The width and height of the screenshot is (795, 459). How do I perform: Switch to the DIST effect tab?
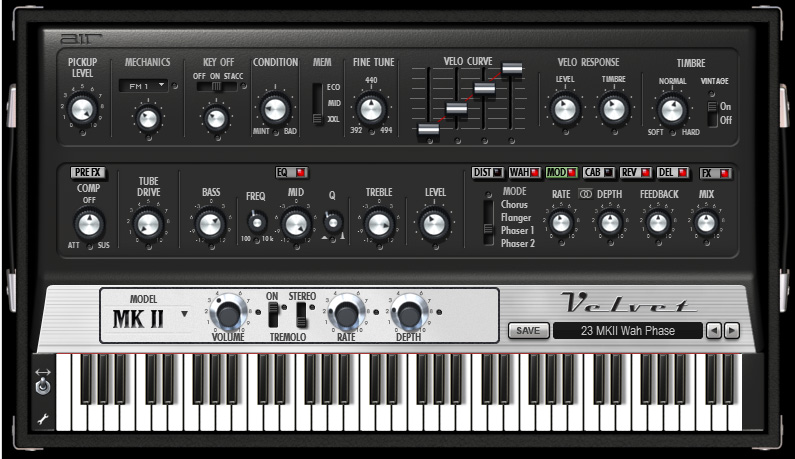[487, 172]
